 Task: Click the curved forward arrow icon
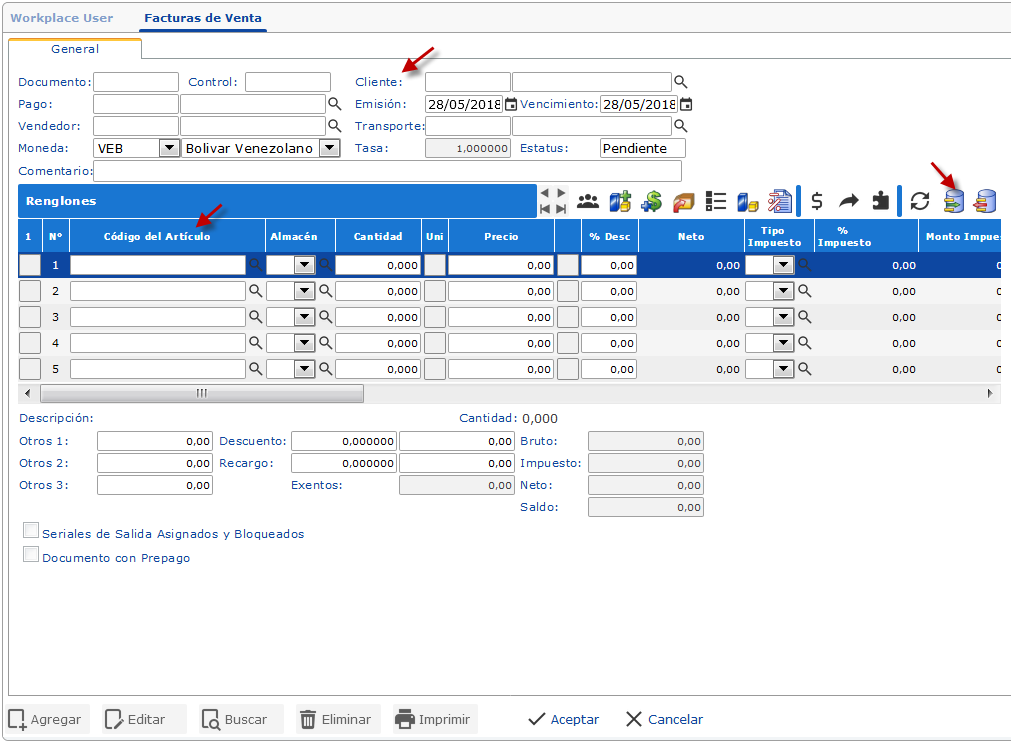point(848,201)
